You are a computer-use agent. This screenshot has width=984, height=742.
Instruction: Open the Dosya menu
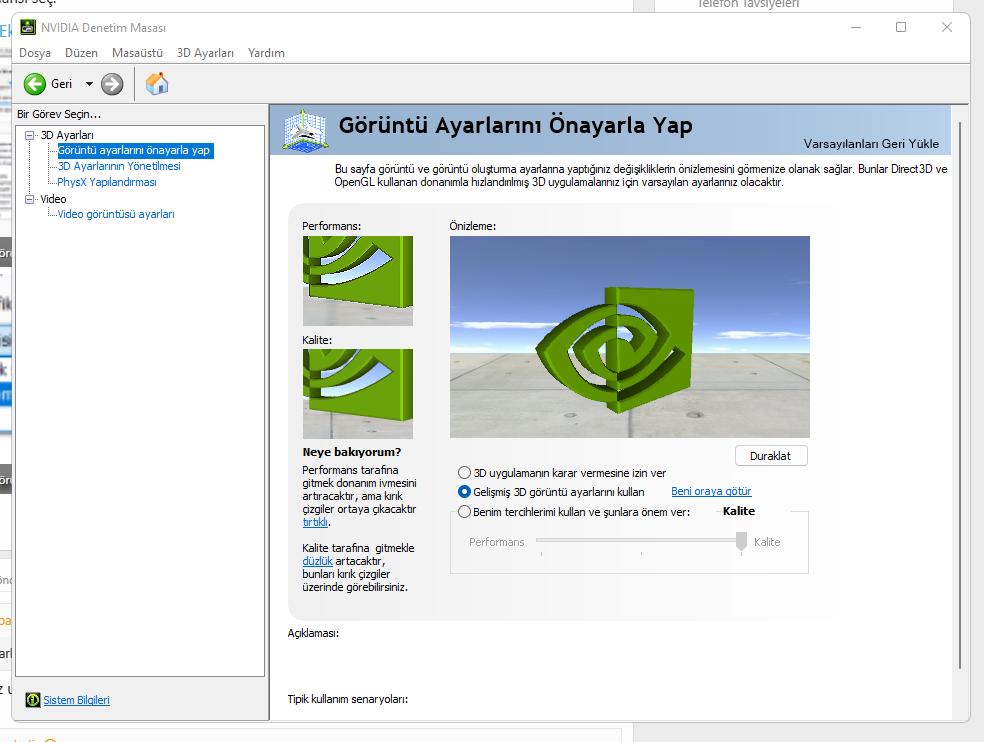35,53
